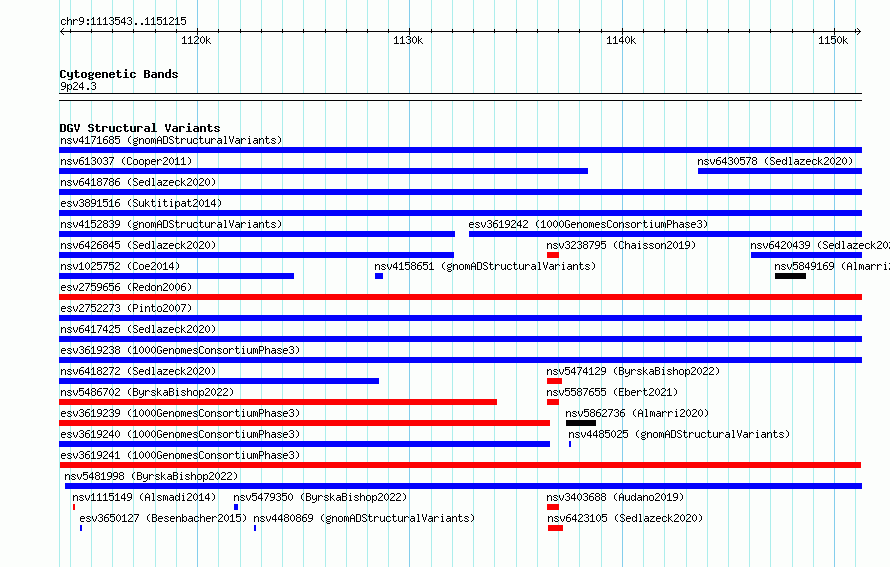Click the 1150k ruler tick label
Screen dimensions: 890x567
tap(833, 40)
